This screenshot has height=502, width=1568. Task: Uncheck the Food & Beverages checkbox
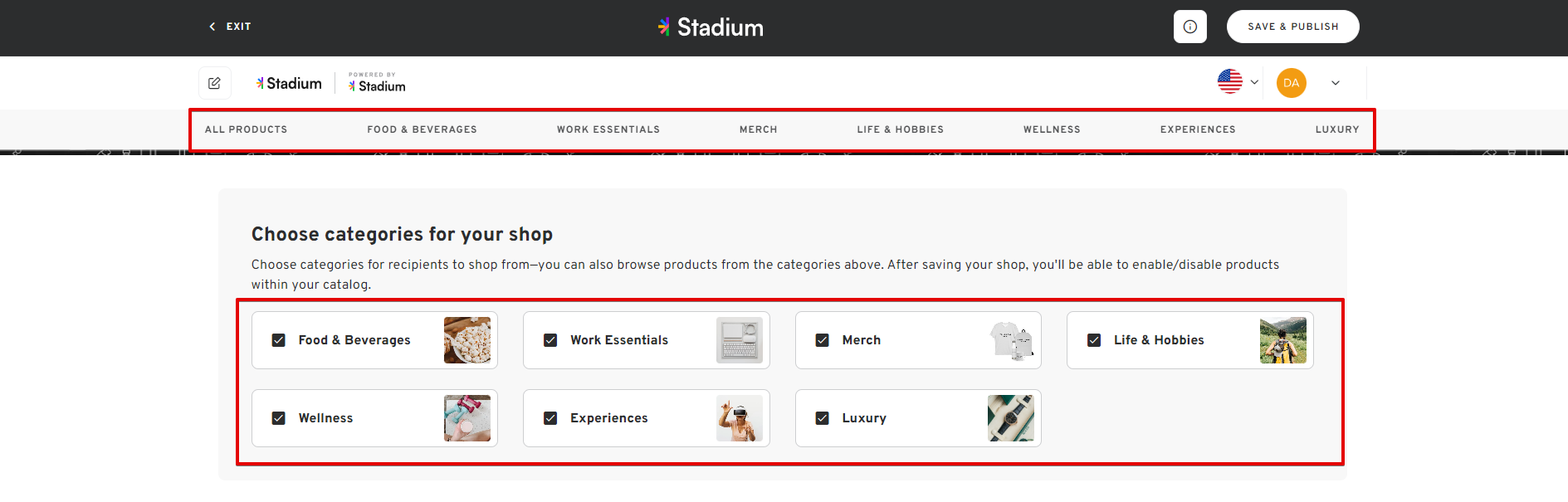pos(279,340)
